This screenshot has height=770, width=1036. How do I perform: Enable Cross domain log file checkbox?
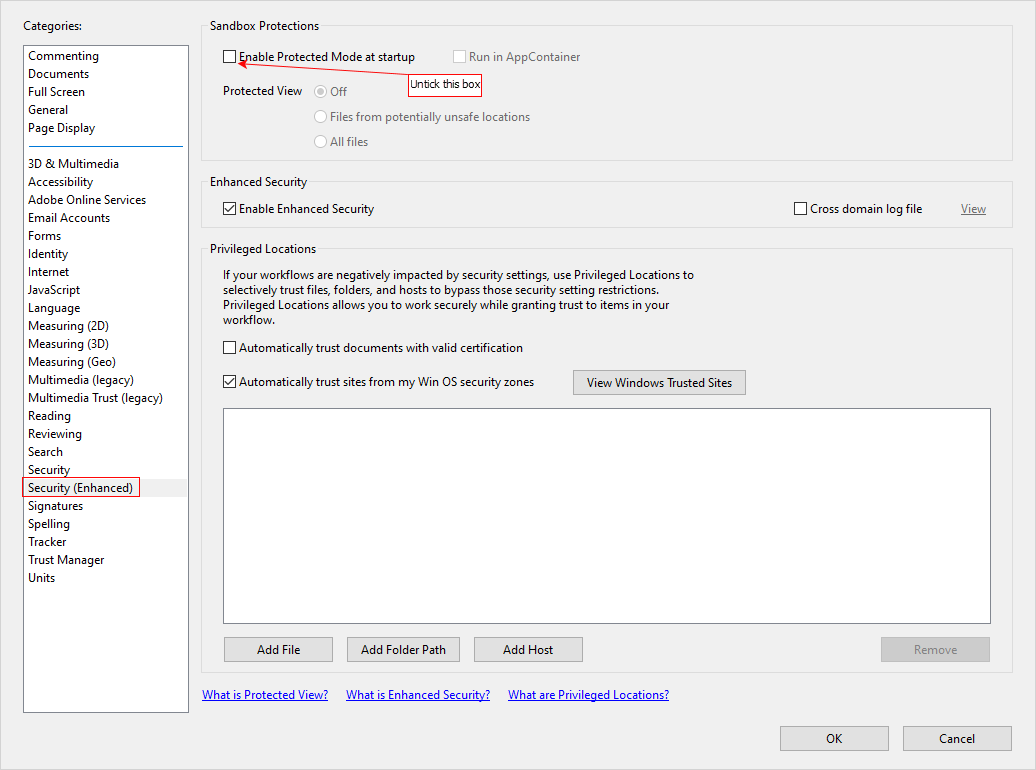[x=800, y=209]
